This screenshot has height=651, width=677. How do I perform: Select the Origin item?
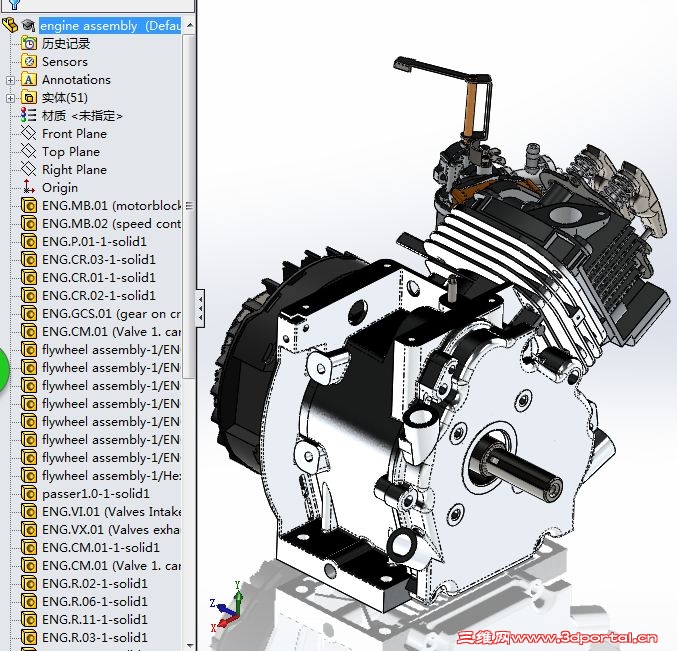point(60,188)
